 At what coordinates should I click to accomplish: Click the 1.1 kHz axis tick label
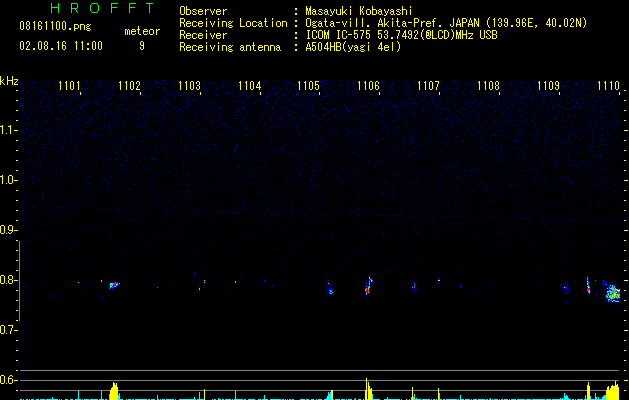point(8,130)
